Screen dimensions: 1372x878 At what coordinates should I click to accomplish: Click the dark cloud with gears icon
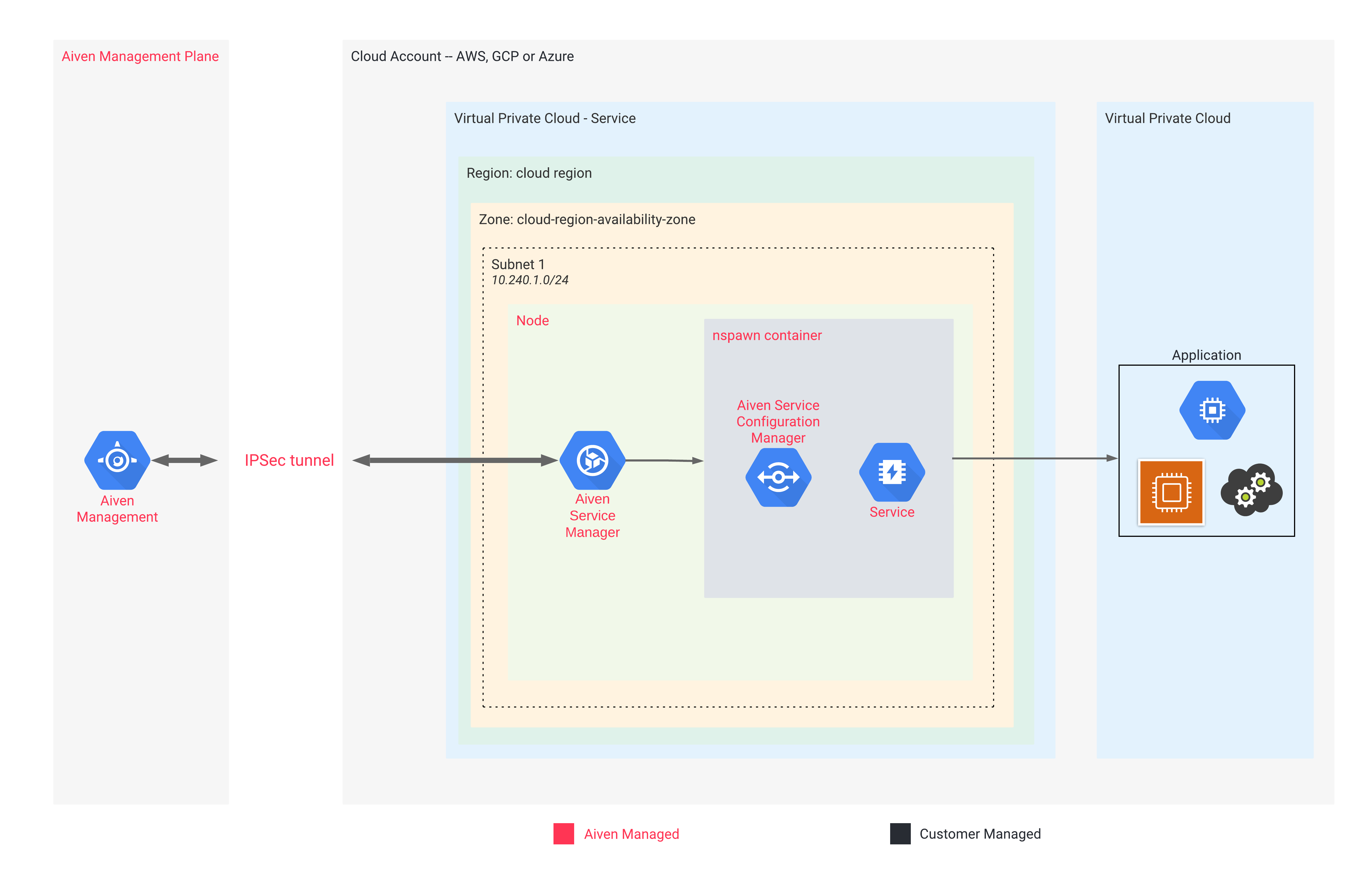click(1251, 490)
